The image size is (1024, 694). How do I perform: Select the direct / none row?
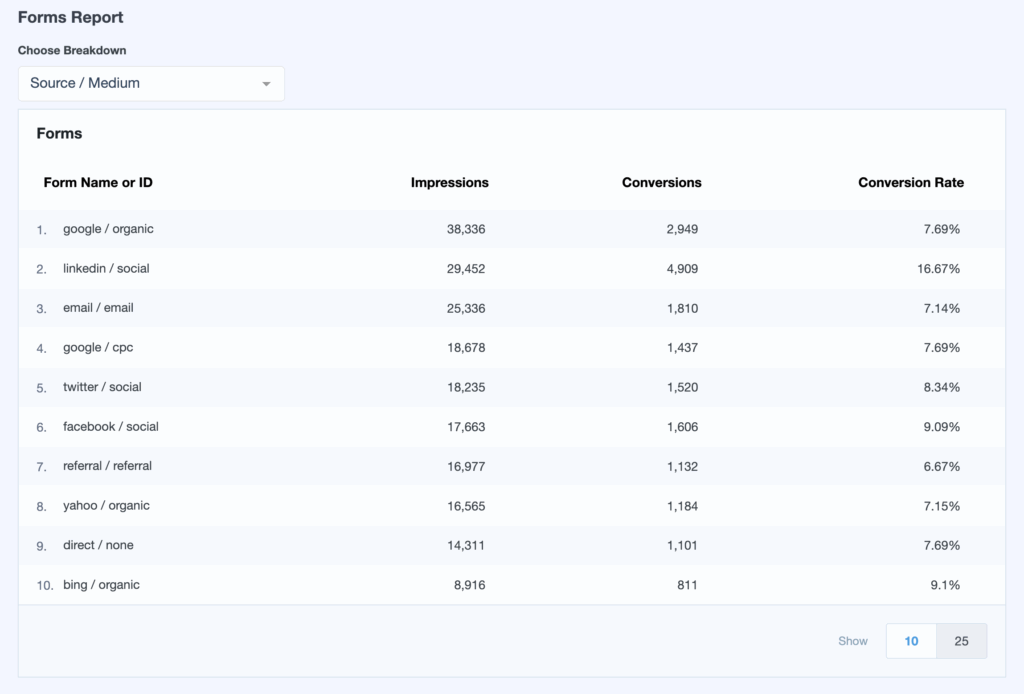[x=98, y=545]
